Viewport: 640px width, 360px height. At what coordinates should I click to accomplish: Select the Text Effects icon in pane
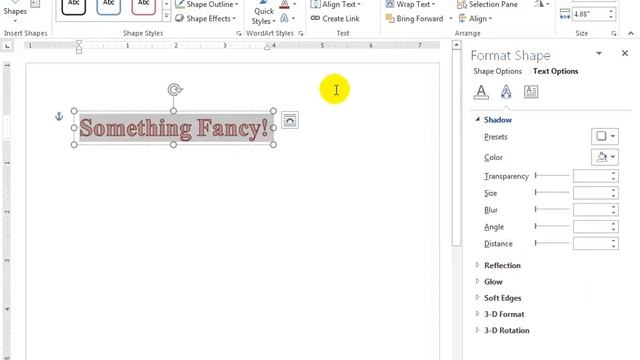point(506,92)
